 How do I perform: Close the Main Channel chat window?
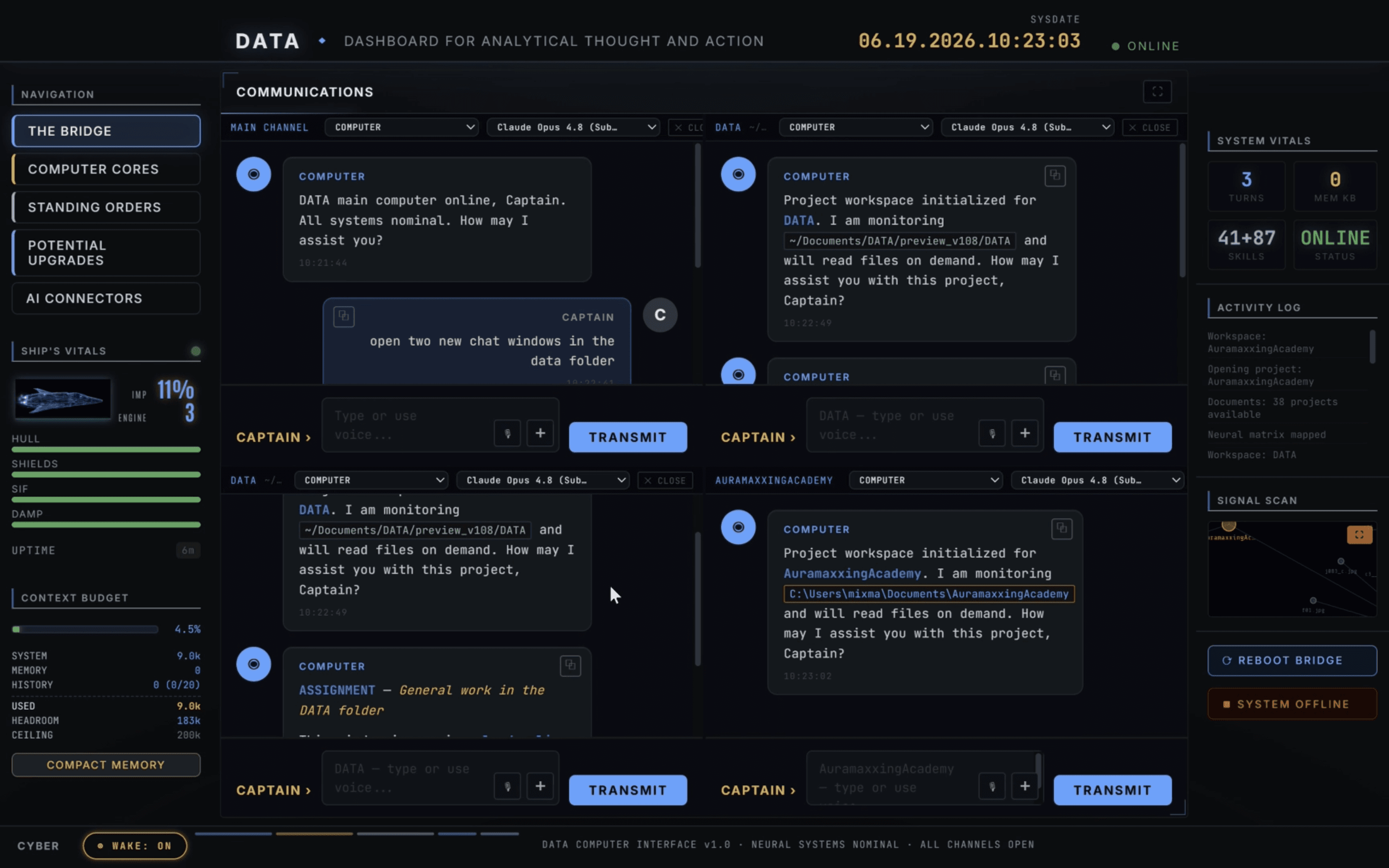686,127
